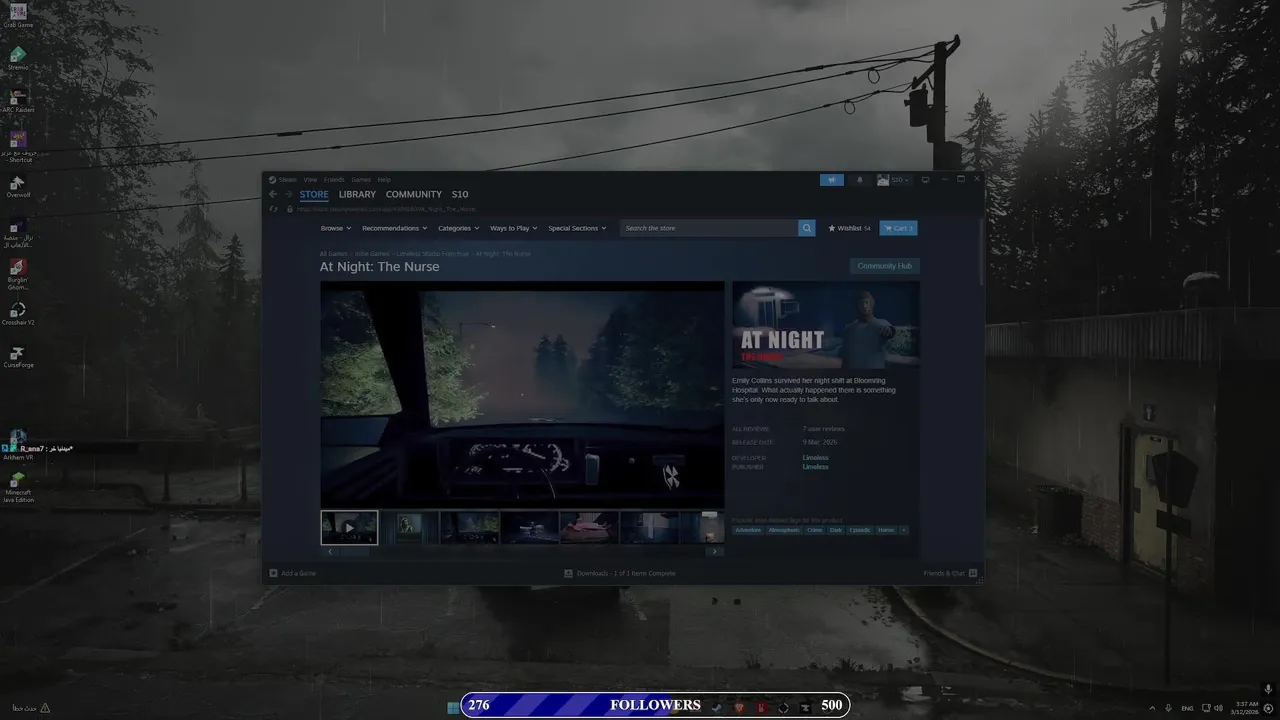Image resolution: width=1280 pixels, height=720 pixels.
Task: Add a tag with the plus button
Action: point(904,530)
